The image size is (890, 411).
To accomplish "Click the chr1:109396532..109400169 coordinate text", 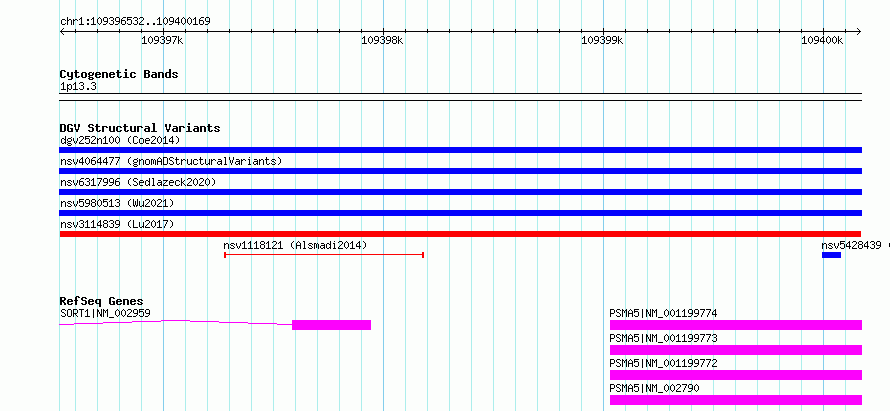I will click(135, 21).
